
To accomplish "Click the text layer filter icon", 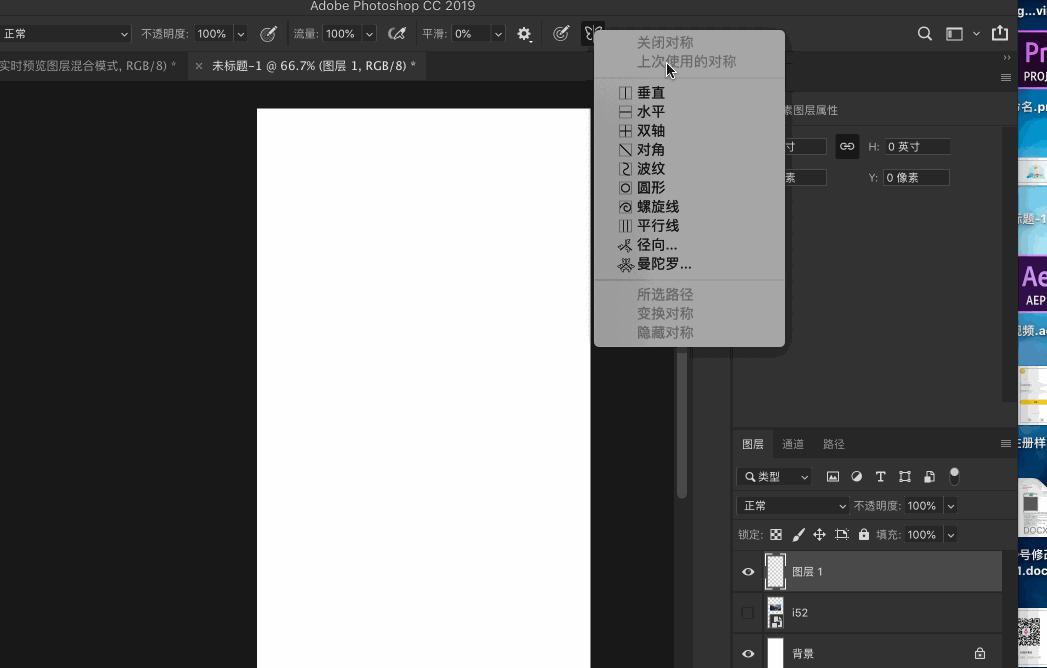I will pos(880,476).
